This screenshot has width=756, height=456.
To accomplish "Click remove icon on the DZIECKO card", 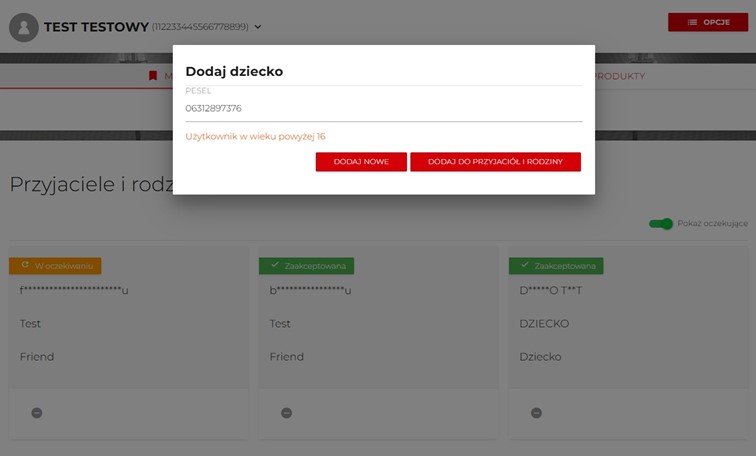I will click(536, 413).
